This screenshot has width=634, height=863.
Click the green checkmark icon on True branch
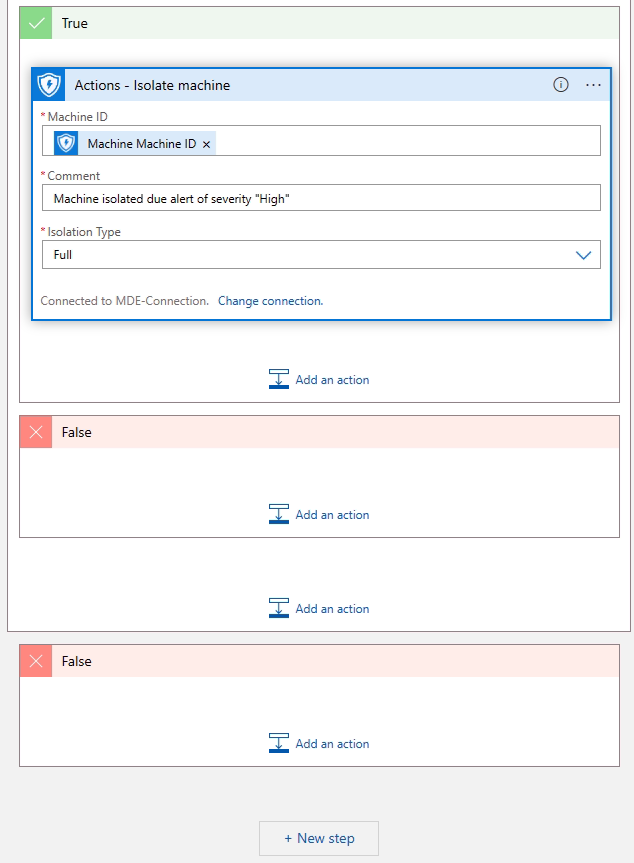point(36,23)
